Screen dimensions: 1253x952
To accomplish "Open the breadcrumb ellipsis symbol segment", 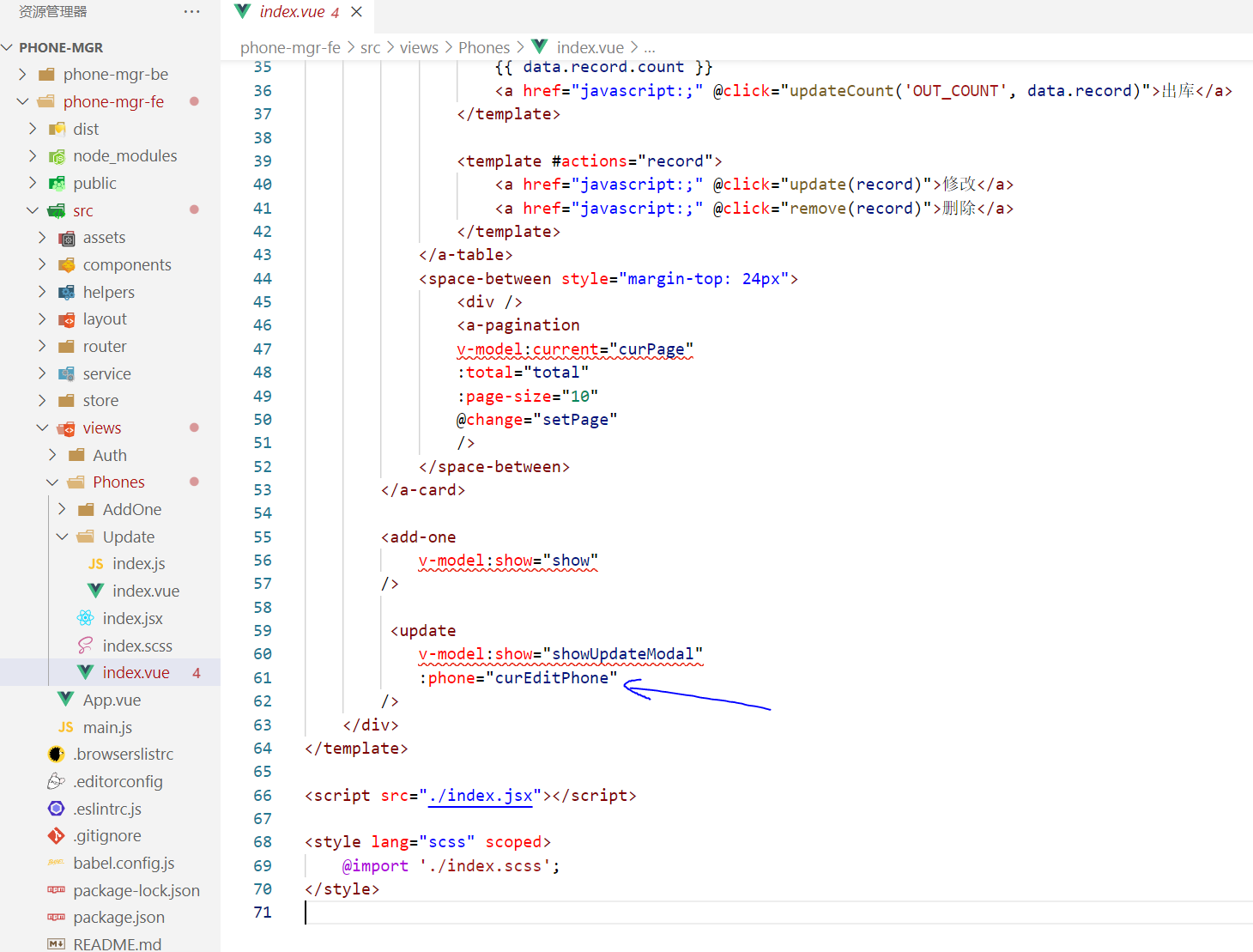I will pos(650,48).
